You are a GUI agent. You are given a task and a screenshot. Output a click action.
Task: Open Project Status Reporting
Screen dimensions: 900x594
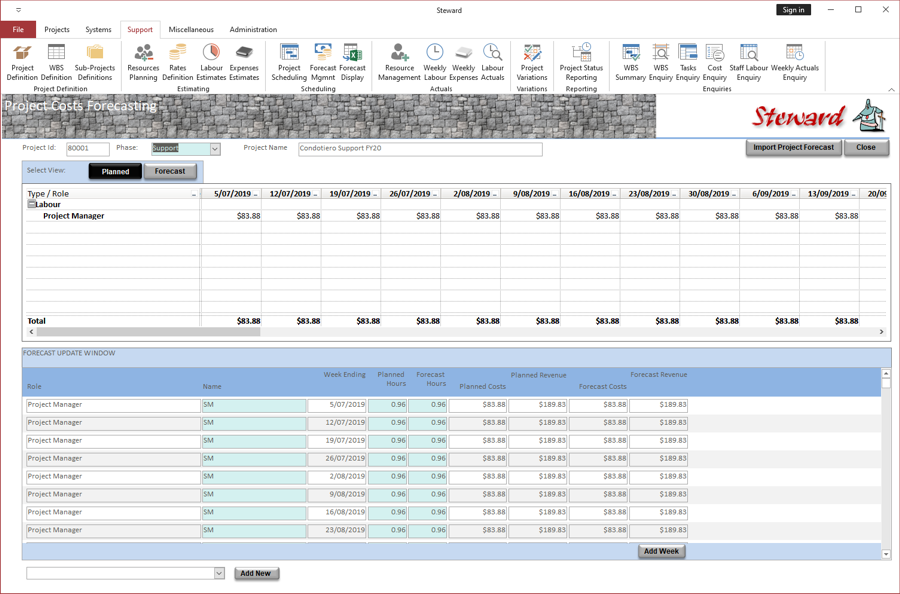click(581, 63)
